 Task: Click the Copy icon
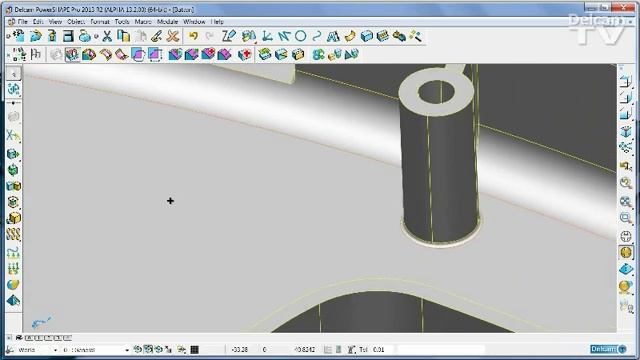pos(123,36)
